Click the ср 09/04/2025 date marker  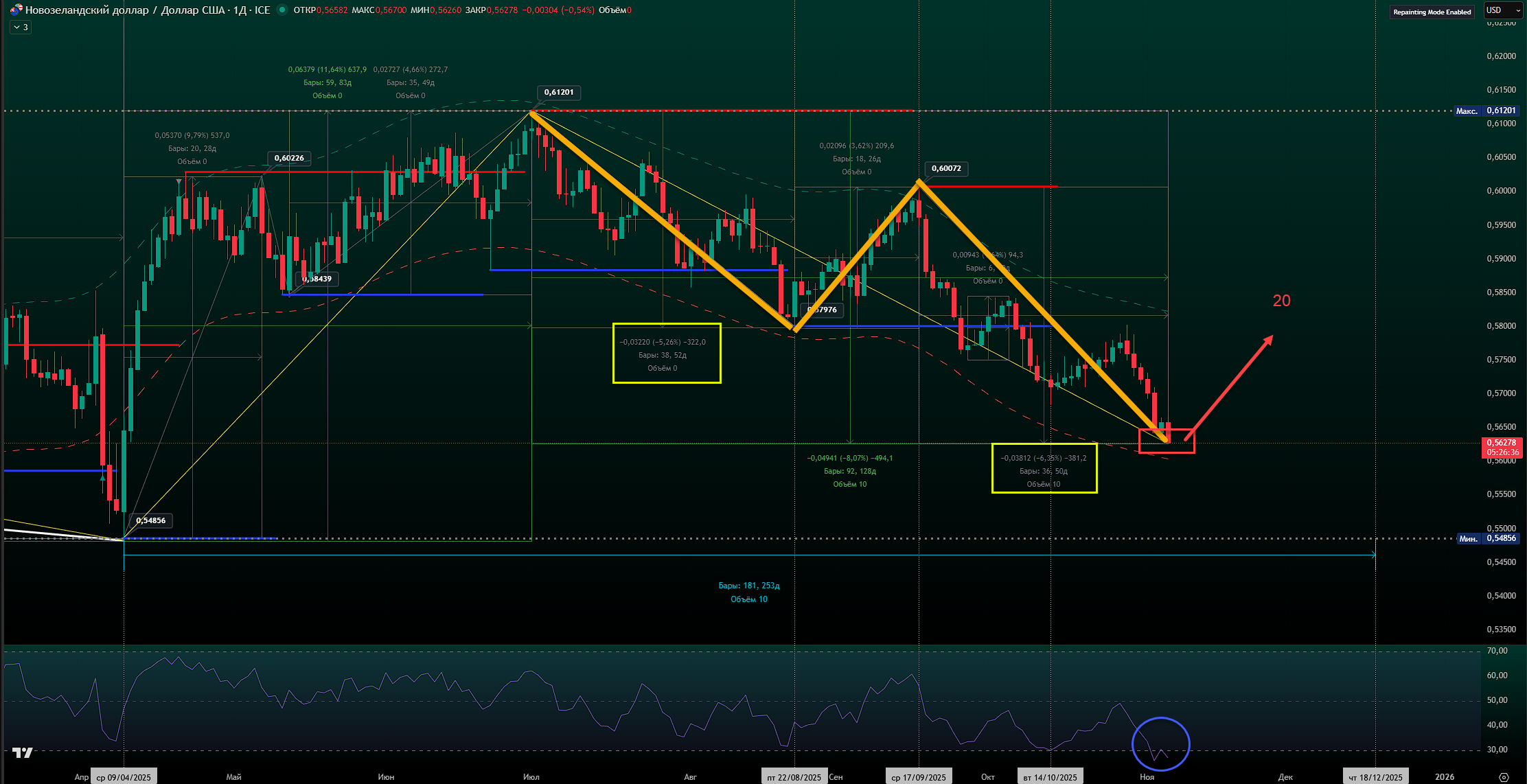tap(124, 777)
